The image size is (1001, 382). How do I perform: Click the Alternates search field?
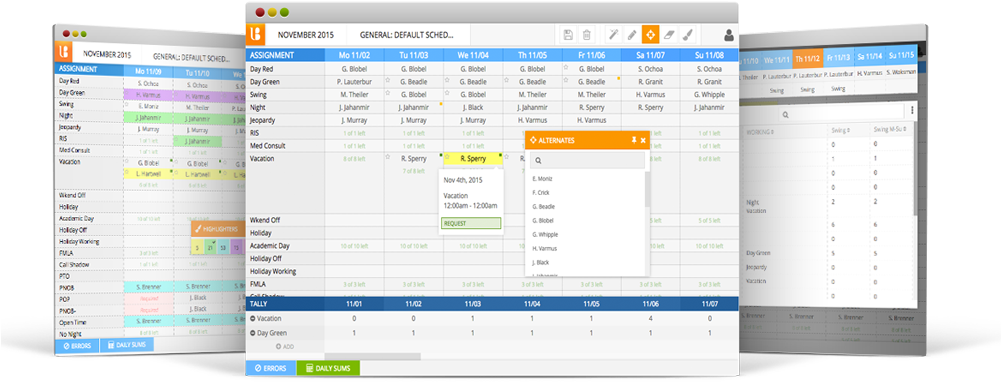587,161
